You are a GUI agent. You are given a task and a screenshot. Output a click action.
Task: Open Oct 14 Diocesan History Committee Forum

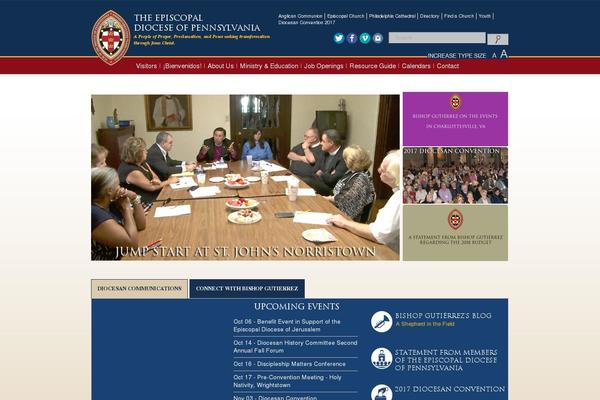pyautogui.click(x=295, y=346)
